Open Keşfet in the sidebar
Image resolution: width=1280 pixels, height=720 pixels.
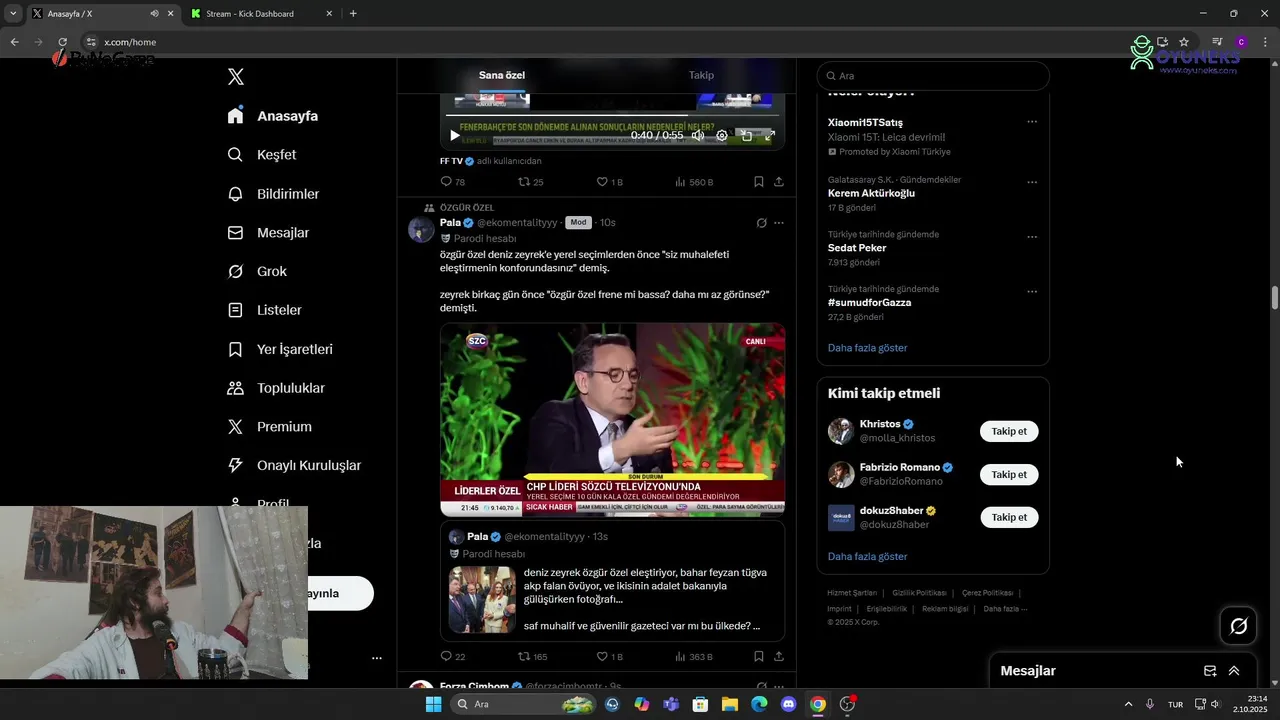262,155
